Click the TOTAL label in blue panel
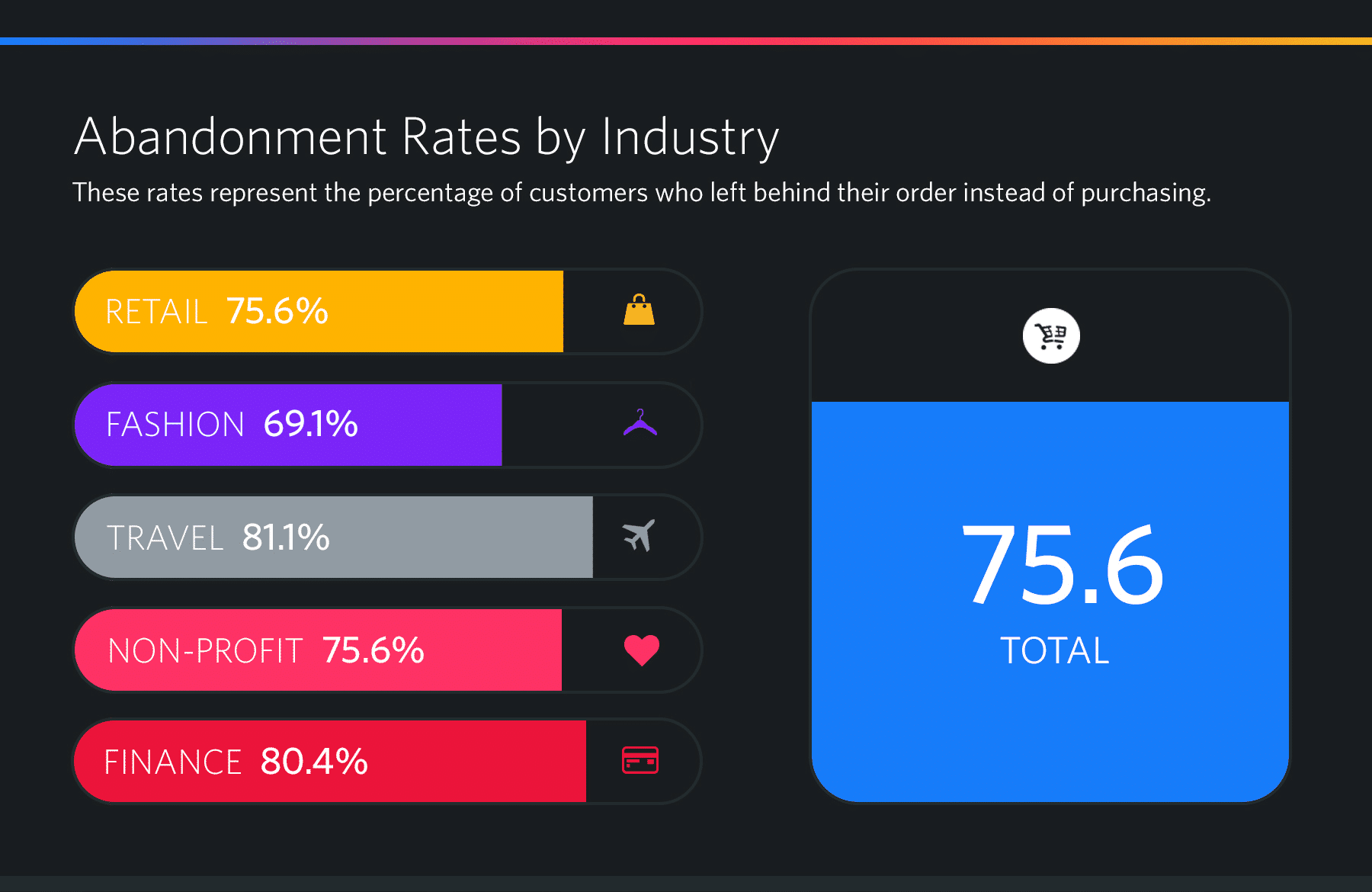The height and width of the screenshot is (892, 1372). [1055, 650]
